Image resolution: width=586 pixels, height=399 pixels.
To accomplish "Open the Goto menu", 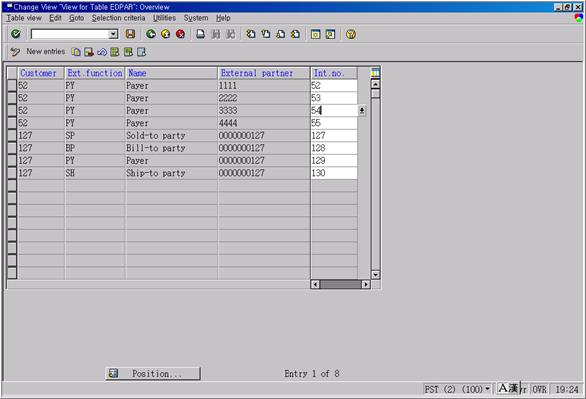I will pos(77,18).
